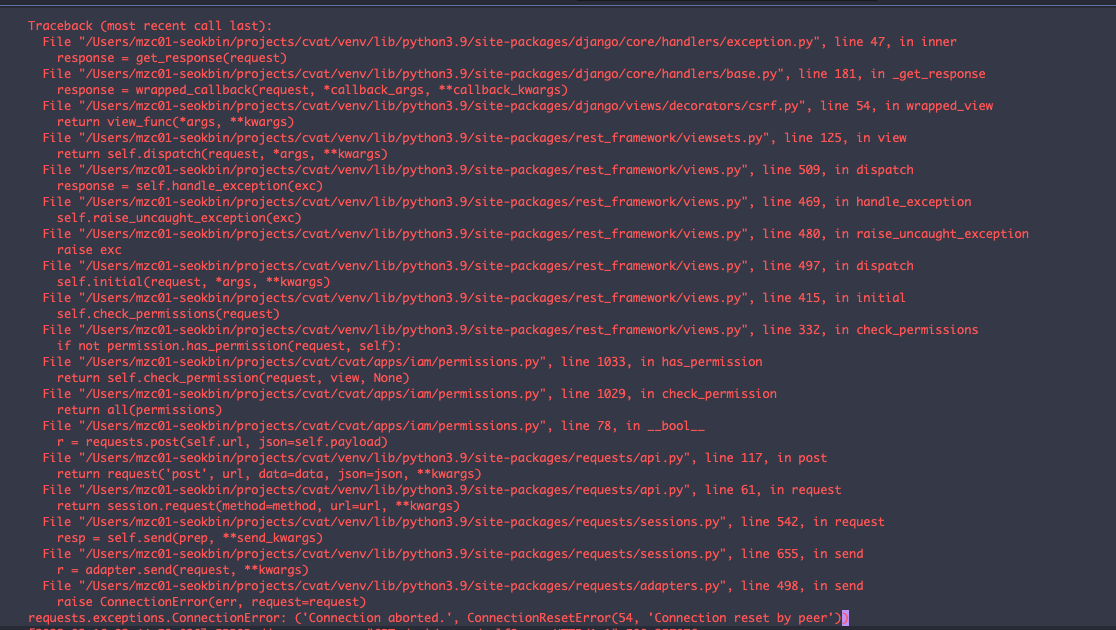Click 'return session.request(method=method...' line
The image size is (1116, 630).
pyautogui.click(x=258, y=506)
